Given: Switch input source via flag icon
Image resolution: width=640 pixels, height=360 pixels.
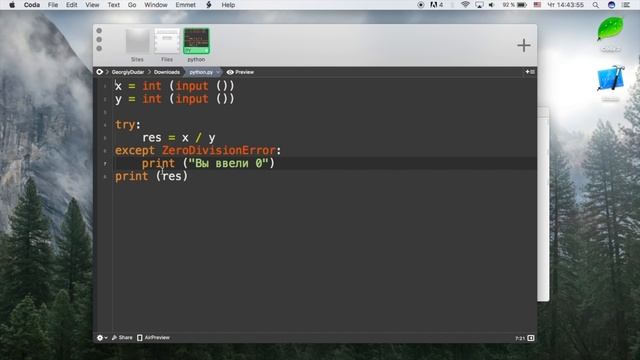Looking at the screenshot, I should click(537, 5).
